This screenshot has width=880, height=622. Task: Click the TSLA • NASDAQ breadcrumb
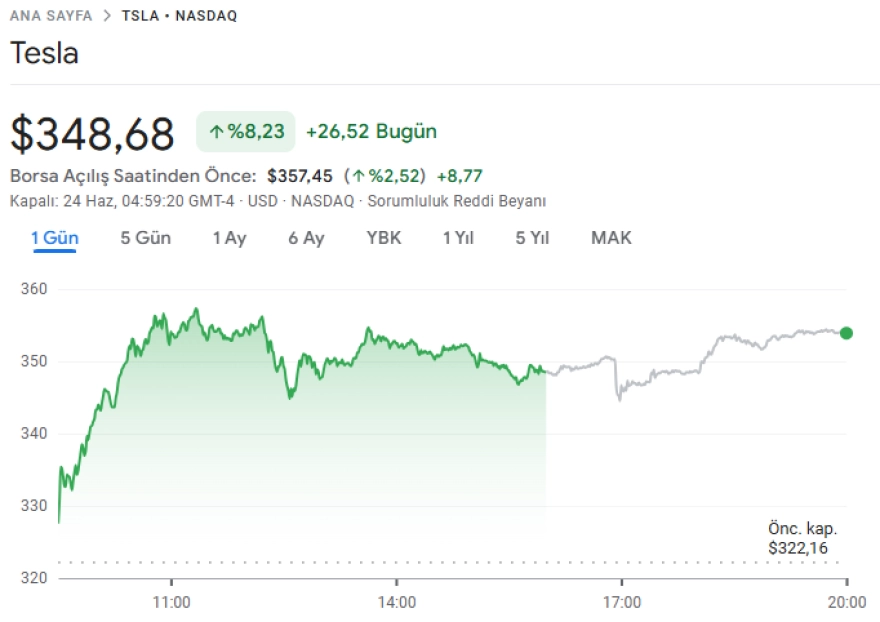179,16
